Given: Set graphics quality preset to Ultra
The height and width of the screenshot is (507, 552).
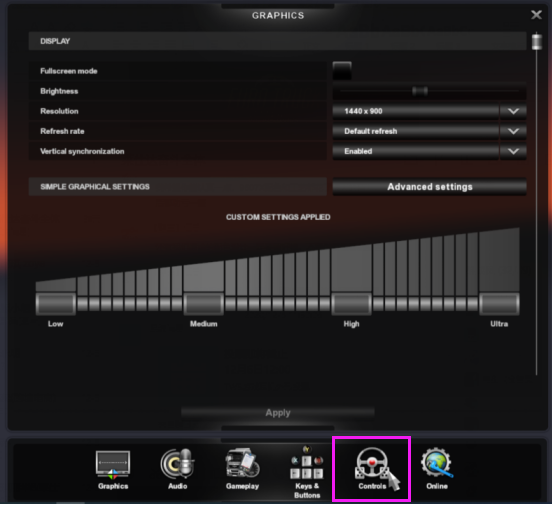Looking at the screenshot, I should (499, 303).
